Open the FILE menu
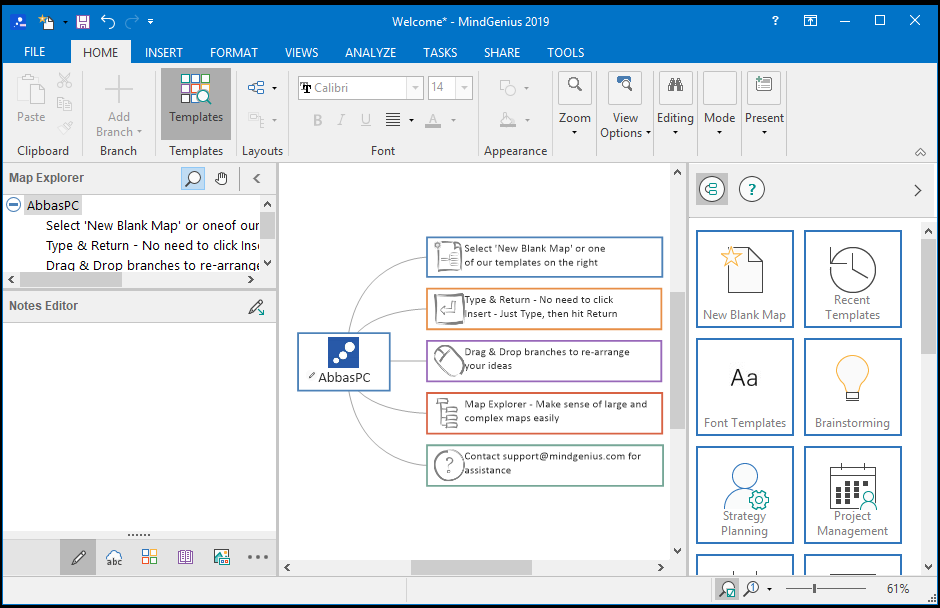 point(35,52)
